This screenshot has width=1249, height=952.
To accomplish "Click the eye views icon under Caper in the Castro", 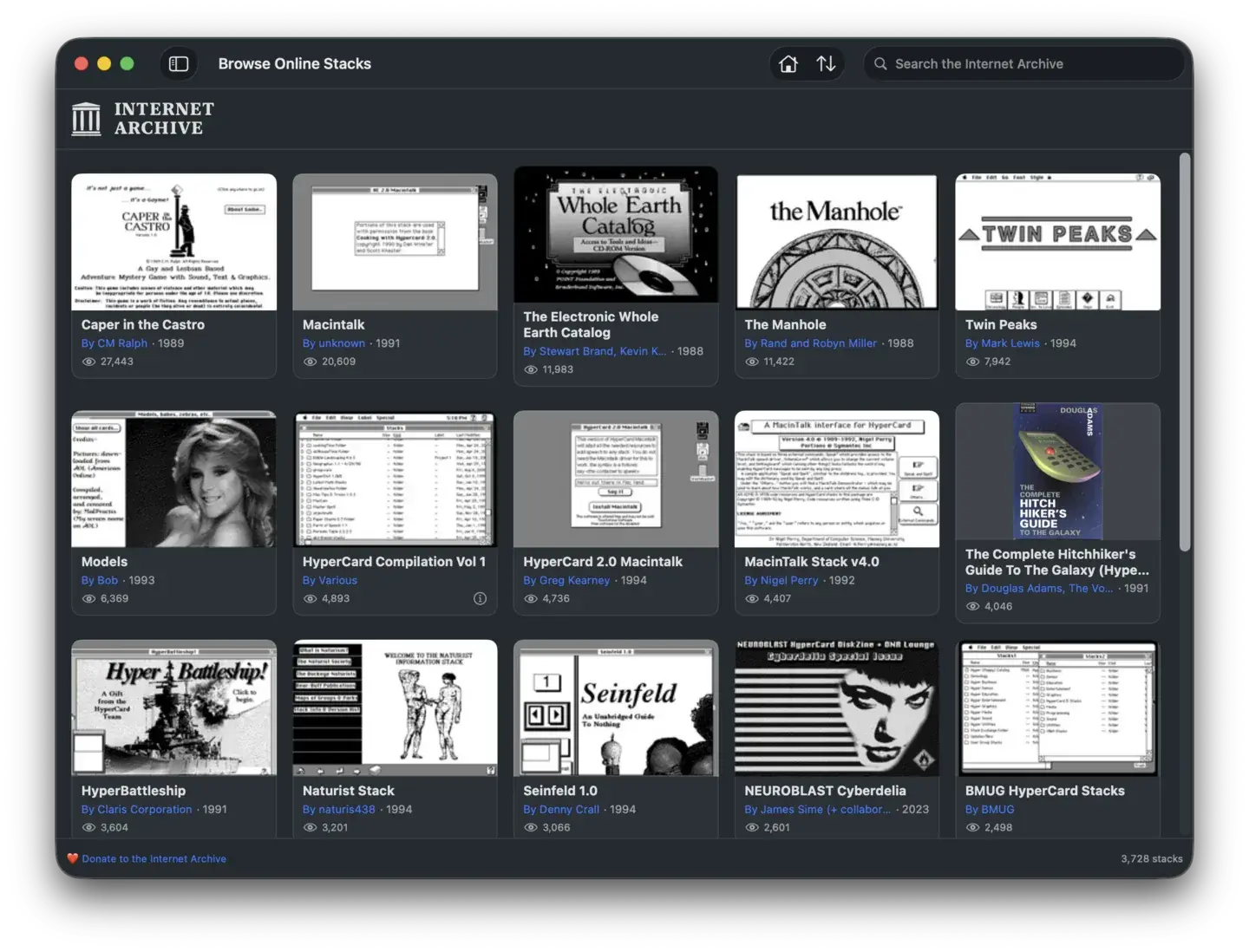I will pyautogui.click(x=88, y=362).
